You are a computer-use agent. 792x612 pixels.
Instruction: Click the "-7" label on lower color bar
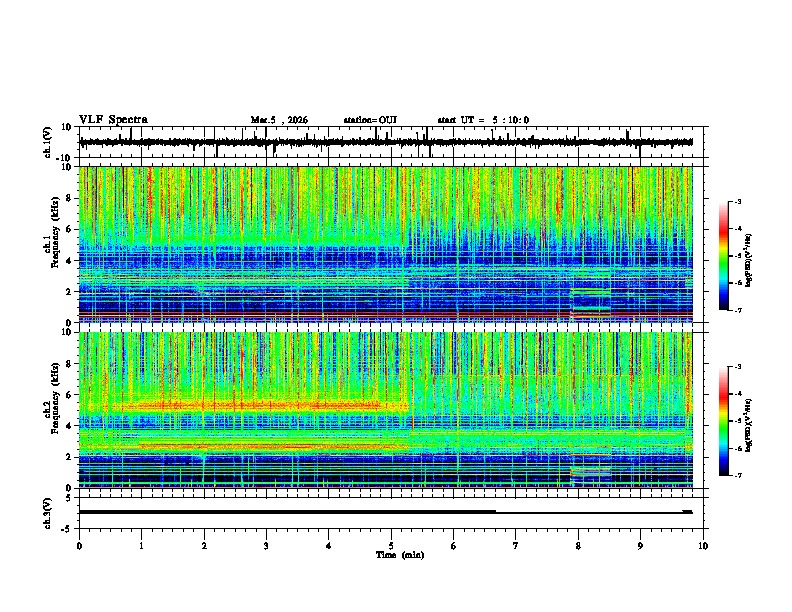737,475
